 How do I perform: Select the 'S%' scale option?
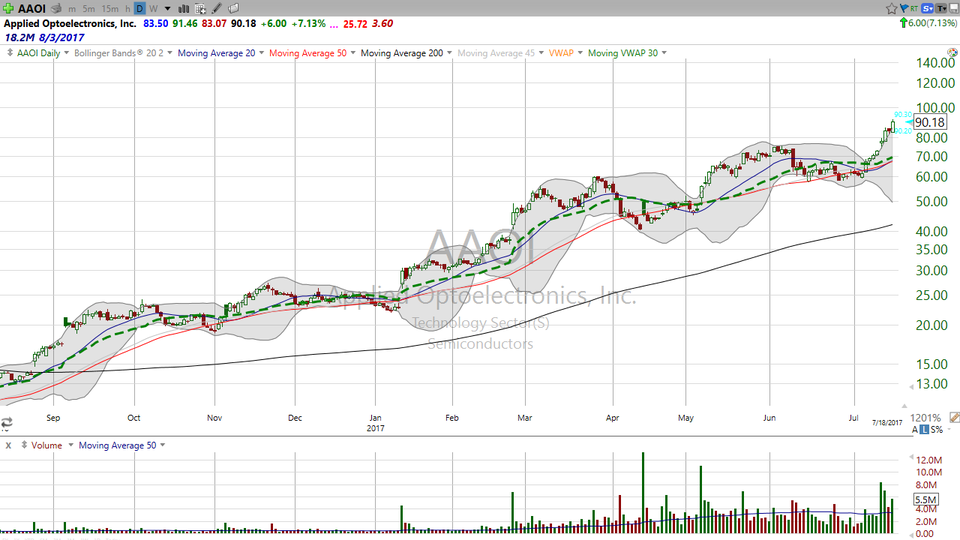point(936,430)
